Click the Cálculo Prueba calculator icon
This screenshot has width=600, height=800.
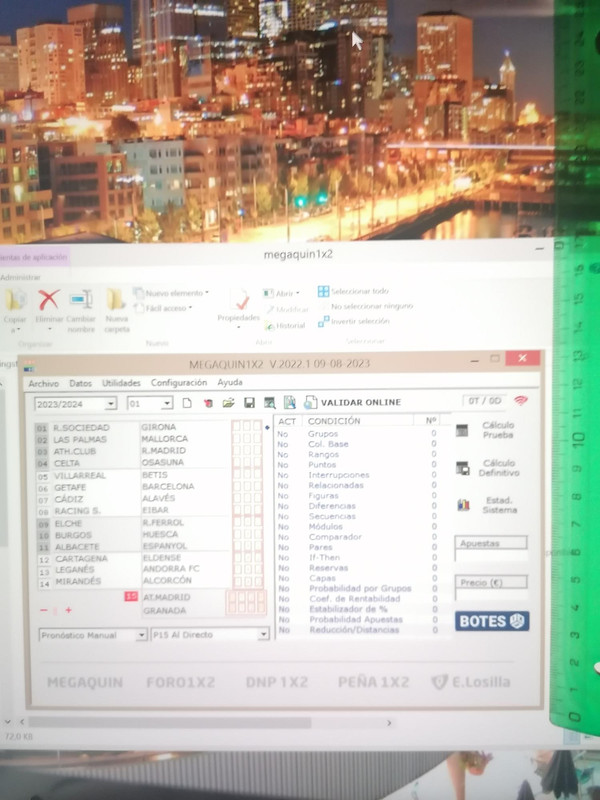coord(462,431)
